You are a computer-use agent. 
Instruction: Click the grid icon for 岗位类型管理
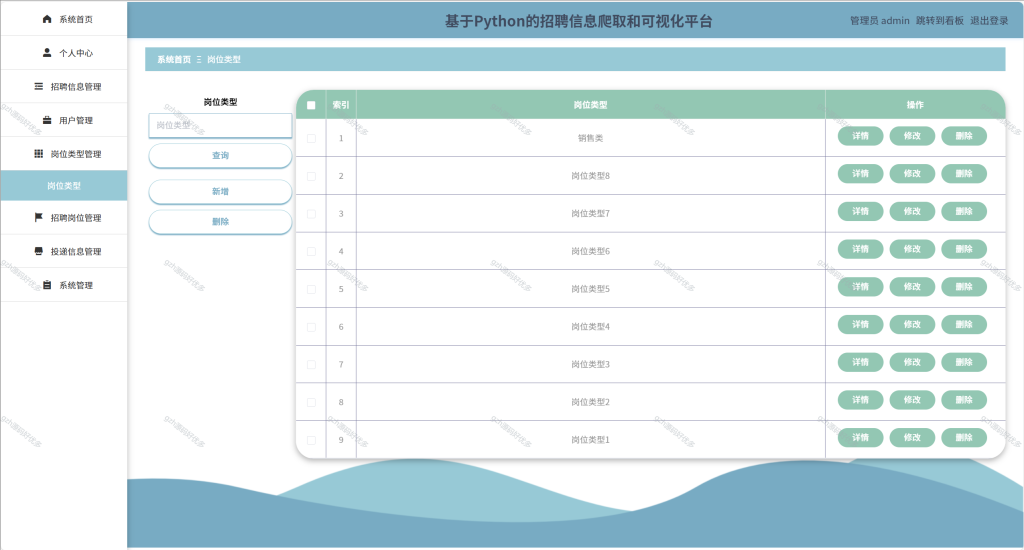39,154
